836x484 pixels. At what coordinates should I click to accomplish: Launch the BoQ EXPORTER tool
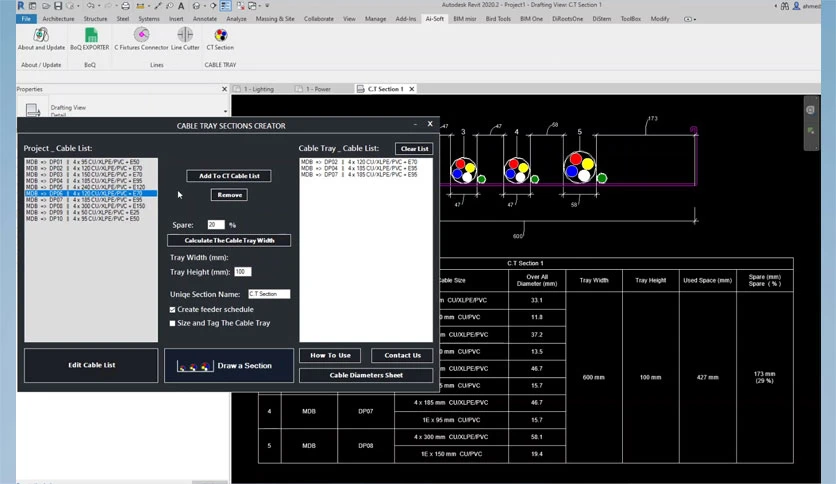point(90,39)
